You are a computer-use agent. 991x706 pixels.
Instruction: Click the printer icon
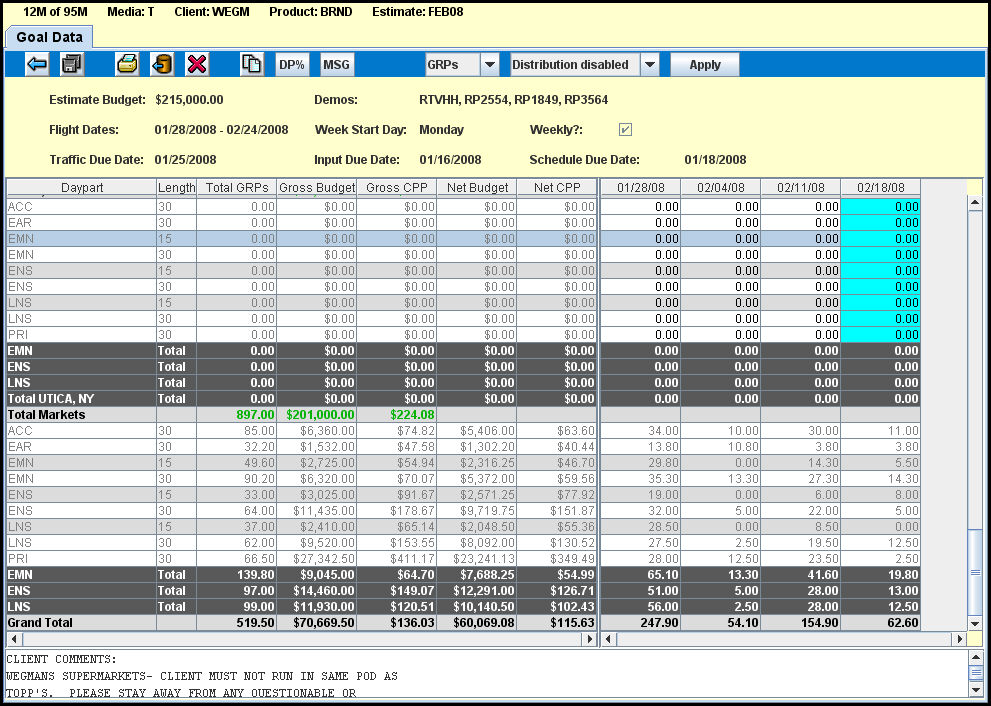[127, 64]
